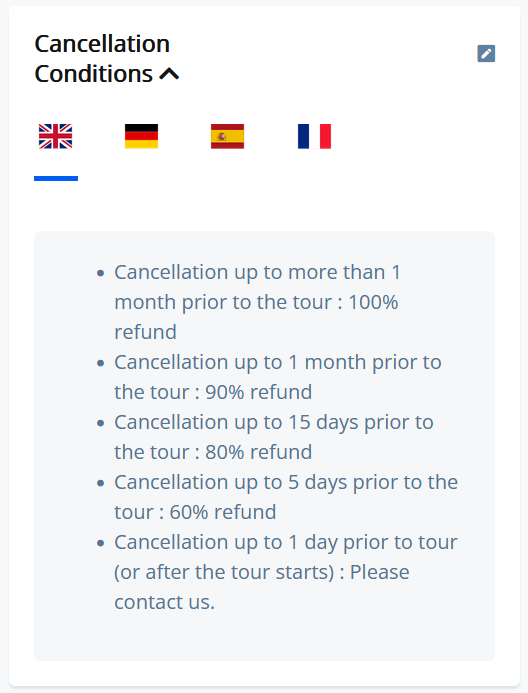Click the 60% refund condition line

(286, 497)
